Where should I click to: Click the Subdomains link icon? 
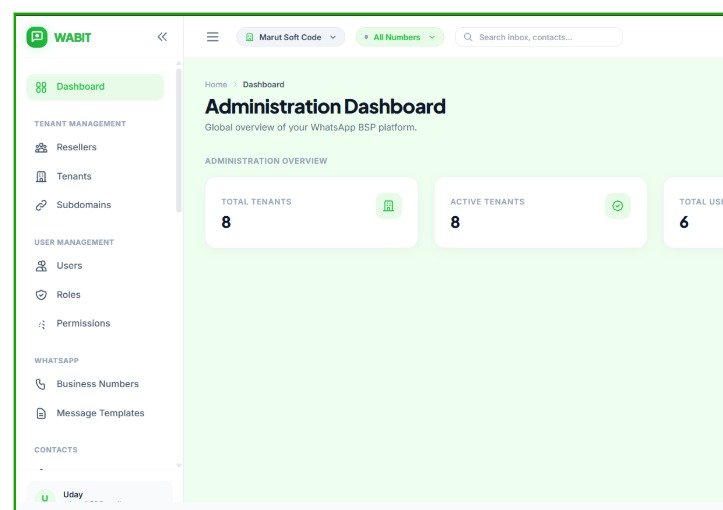[x=41, y=205]
